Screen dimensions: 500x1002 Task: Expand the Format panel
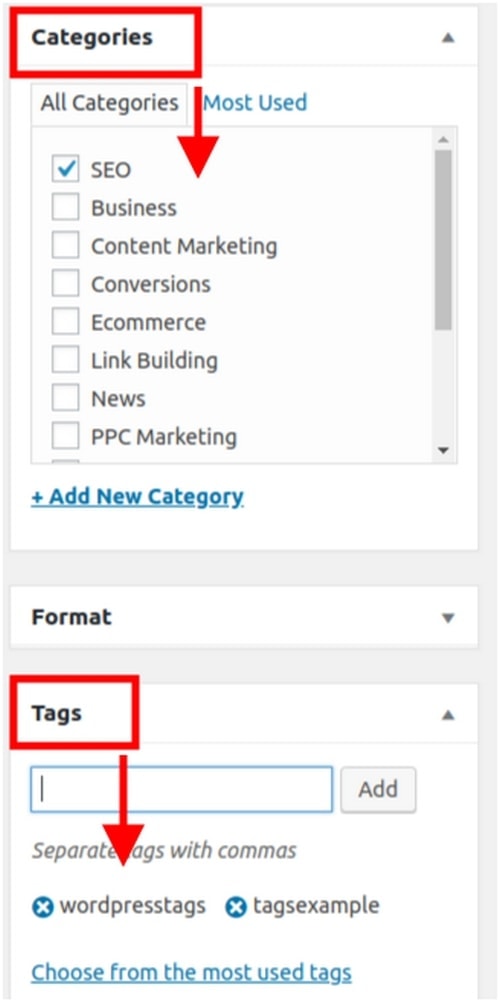click(448, 618)
